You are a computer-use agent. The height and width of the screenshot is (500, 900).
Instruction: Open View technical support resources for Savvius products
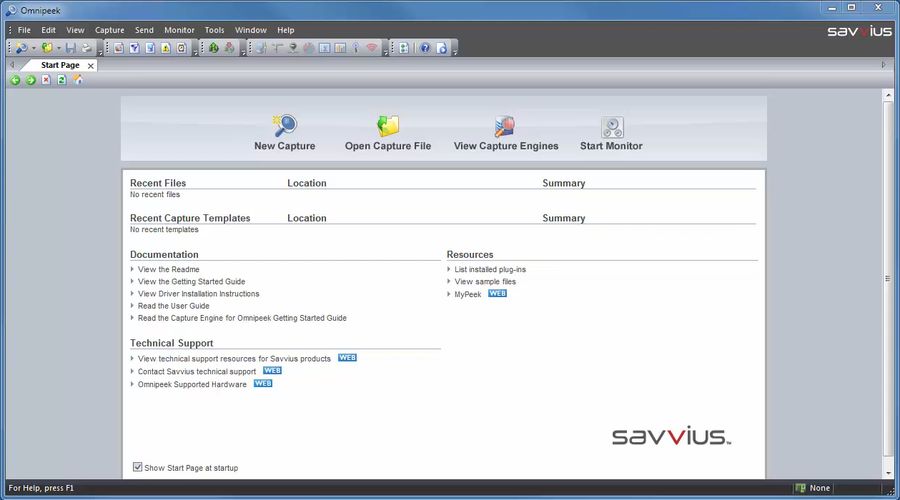tap(234, 359)
